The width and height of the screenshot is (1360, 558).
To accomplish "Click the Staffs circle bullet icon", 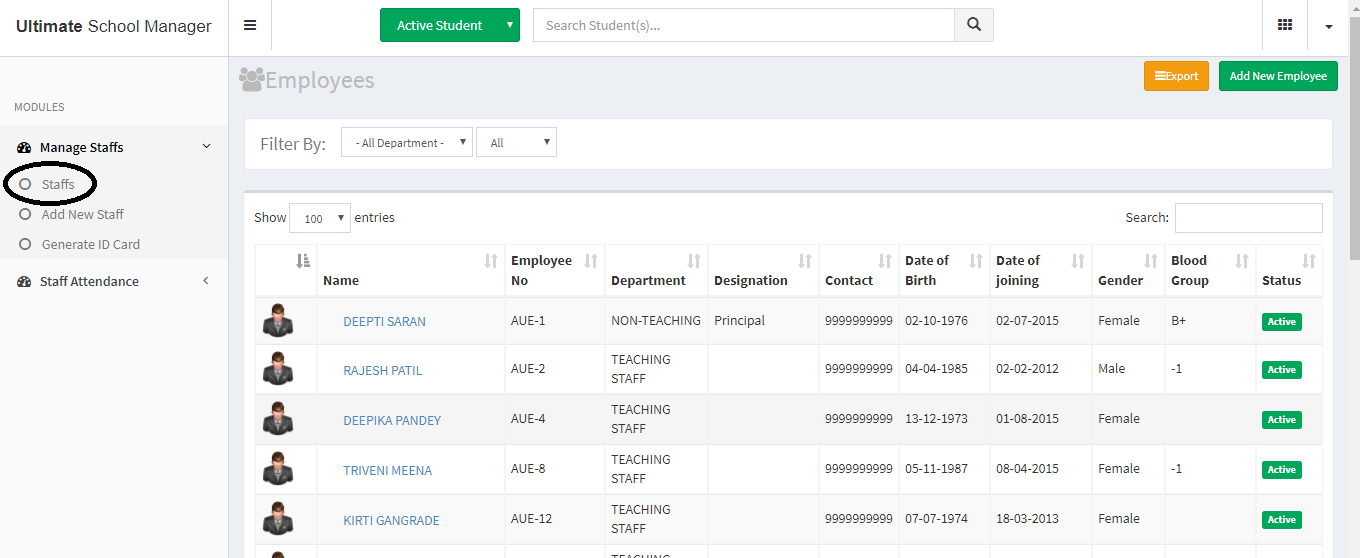I will [x=26, y=184].
